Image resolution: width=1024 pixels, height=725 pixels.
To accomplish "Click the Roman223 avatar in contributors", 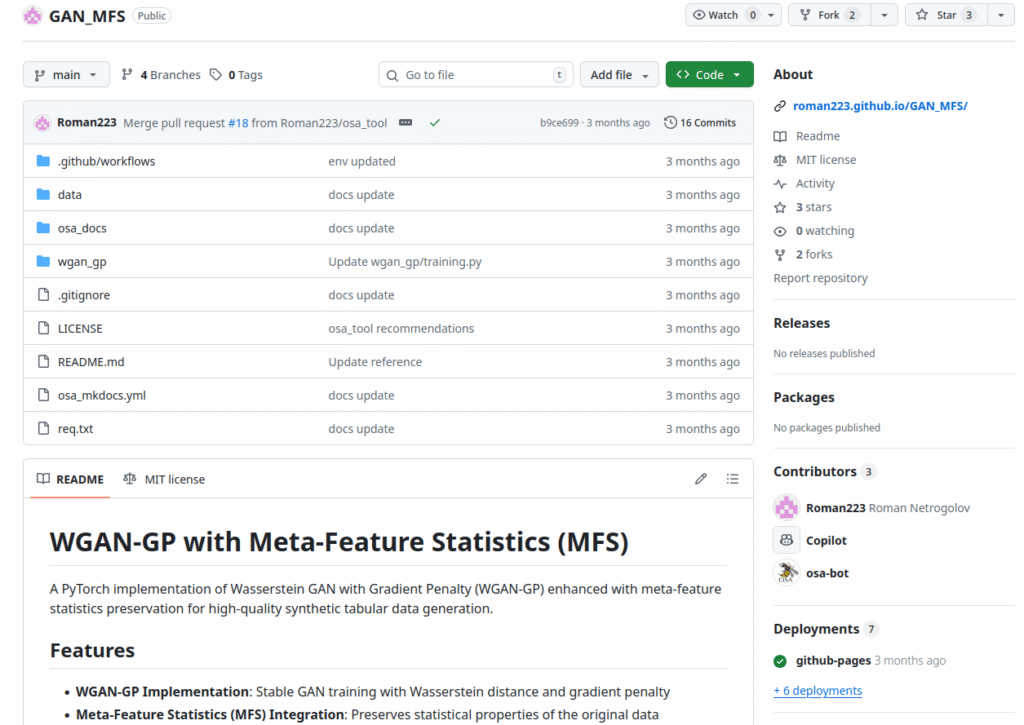I will point(786,508).
